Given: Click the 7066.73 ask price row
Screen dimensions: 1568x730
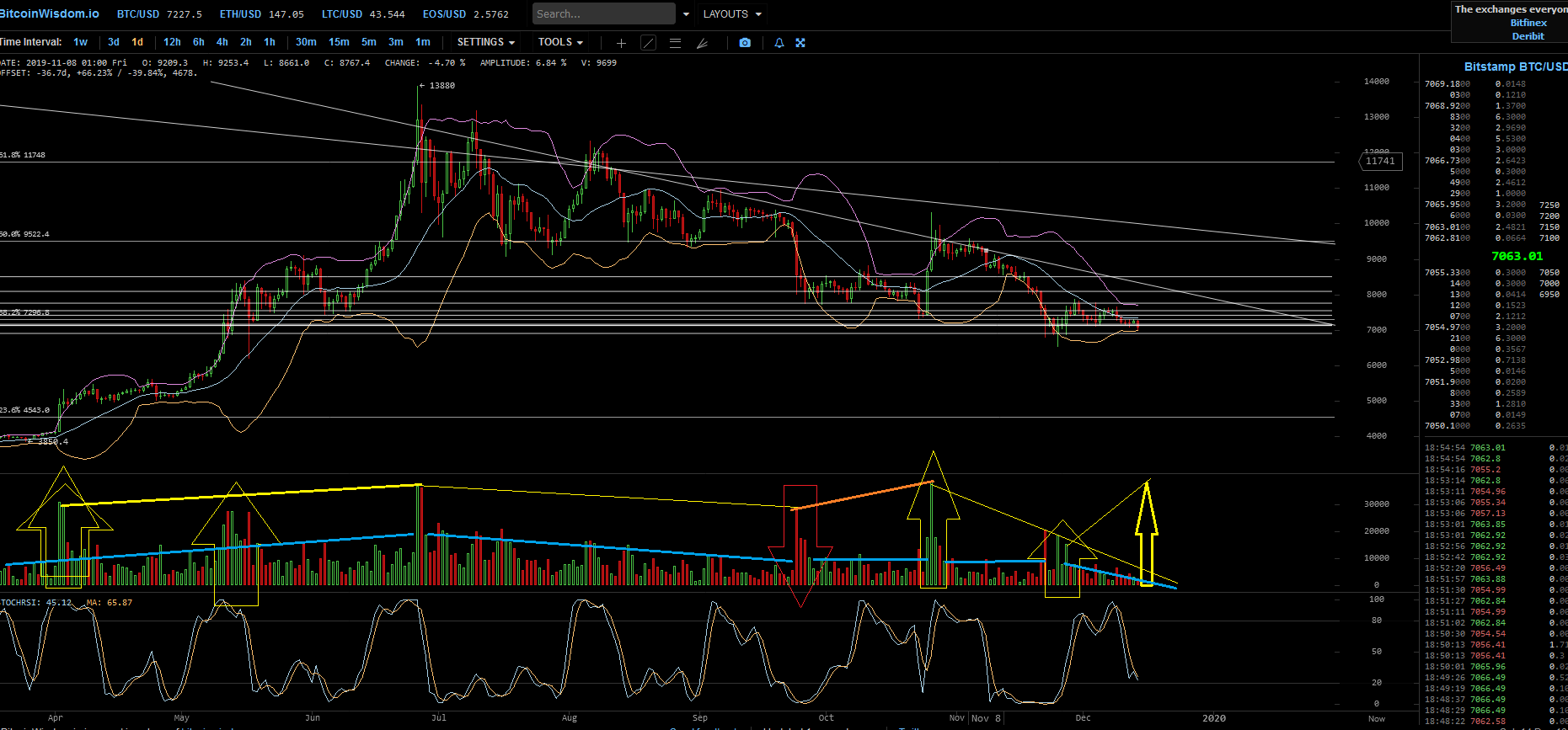Looking at the screenshot, I should tap(1475, 161).
